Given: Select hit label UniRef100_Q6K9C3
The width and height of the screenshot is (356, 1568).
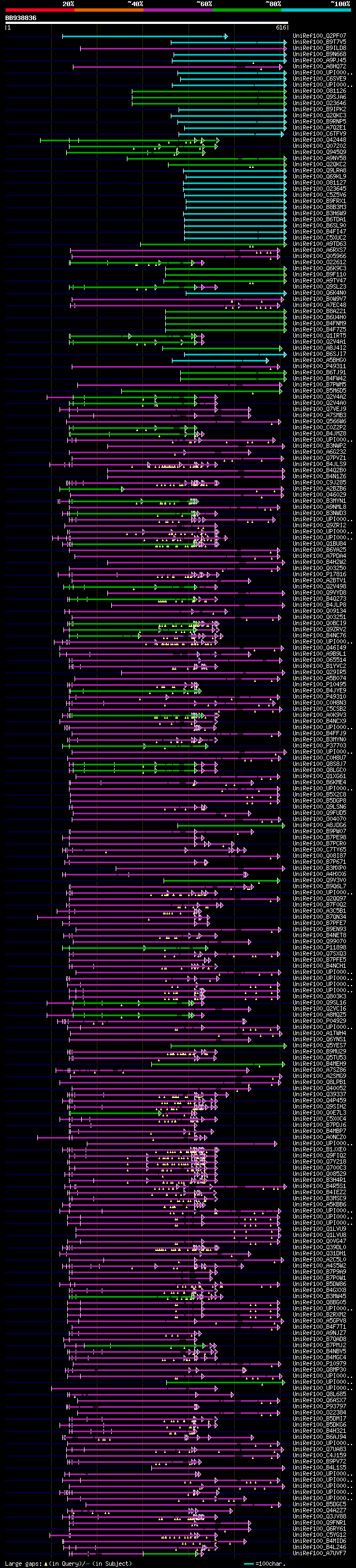Looking at the screenshot, I should click(x=319, y=269).
